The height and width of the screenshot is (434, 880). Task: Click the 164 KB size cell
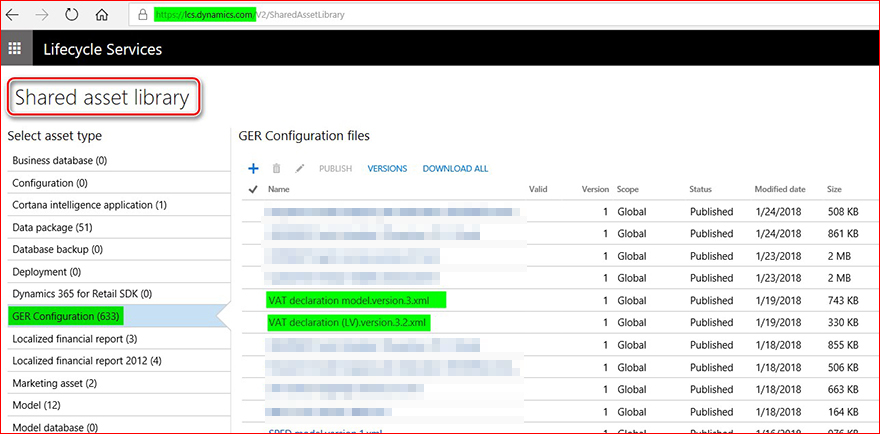pyautogui.click(x=843, y=412)
